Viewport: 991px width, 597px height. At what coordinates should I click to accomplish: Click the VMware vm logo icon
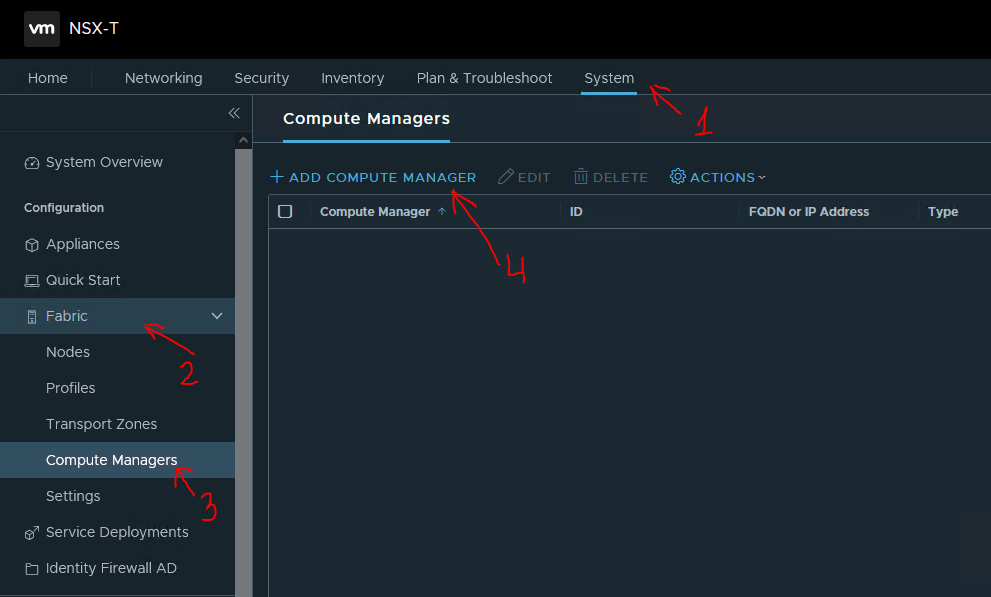pos(42,28)
